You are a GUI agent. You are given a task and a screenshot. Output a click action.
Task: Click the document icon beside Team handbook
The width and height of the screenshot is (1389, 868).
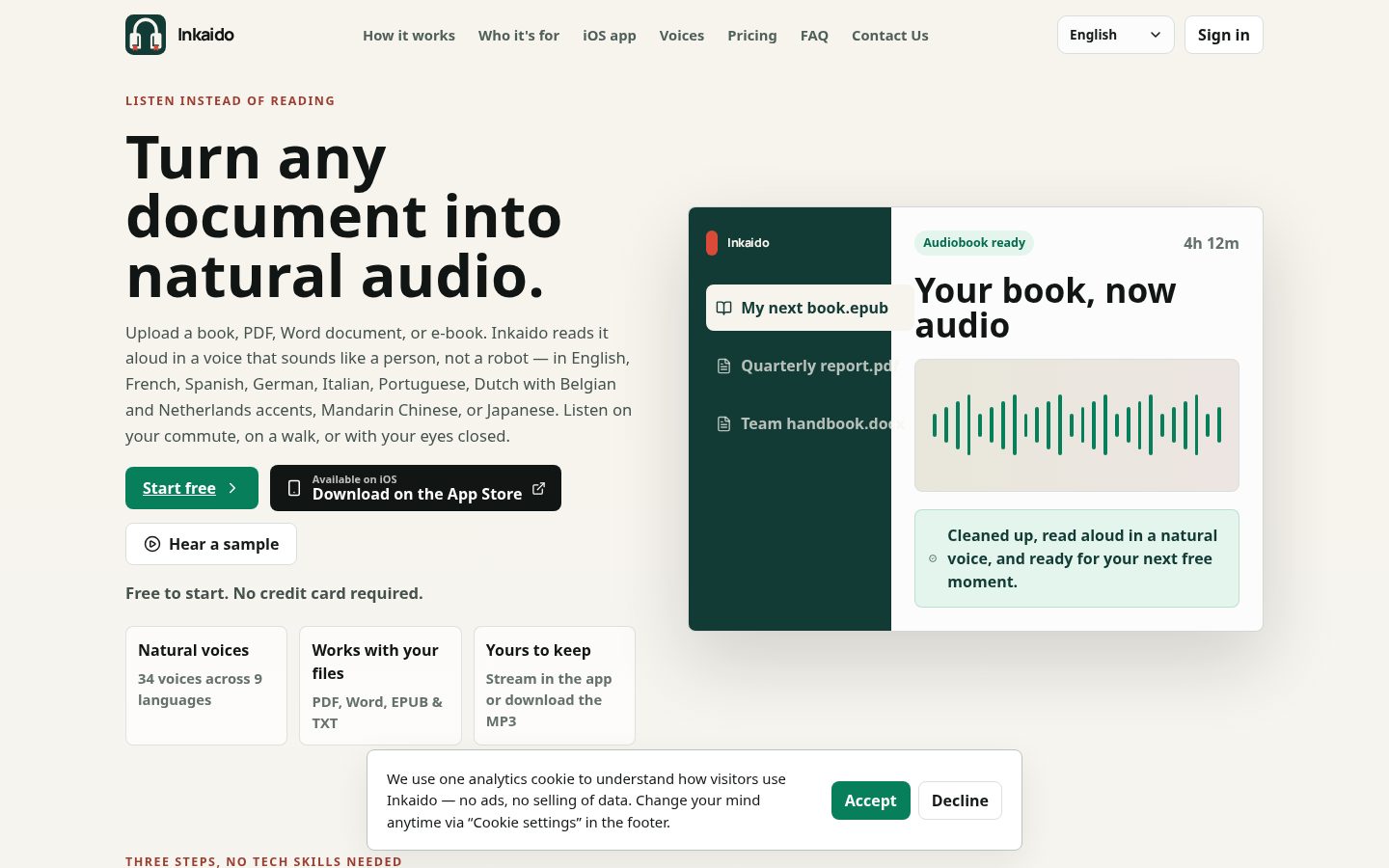[723, 423]
